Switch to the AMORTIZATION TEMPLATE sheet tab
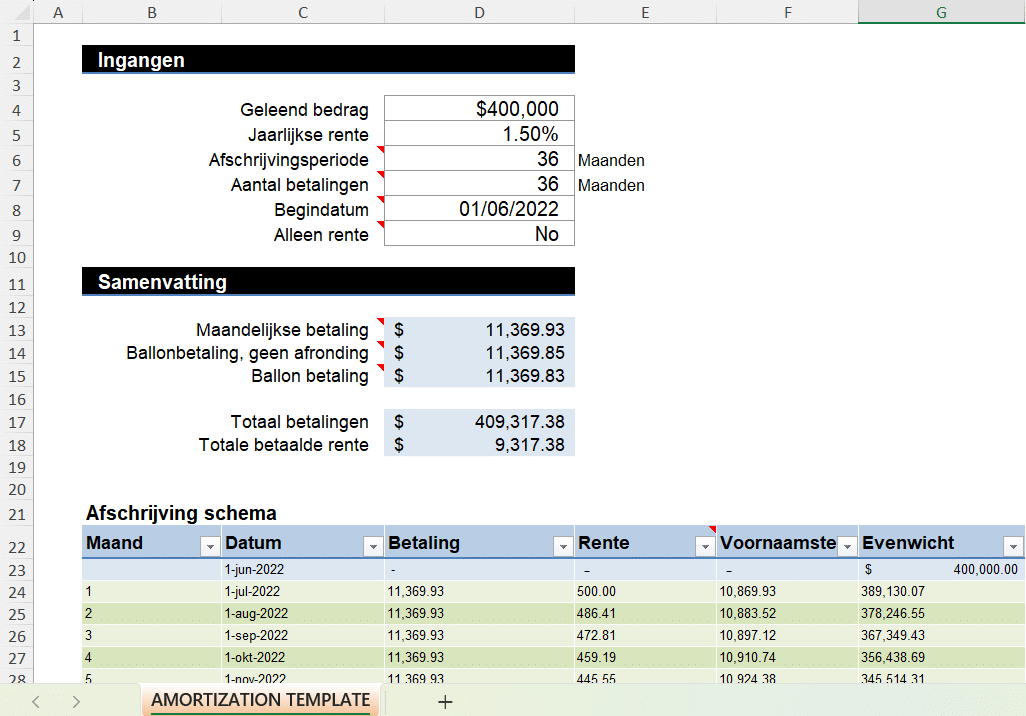1026x716 pixels. point(260,700)
